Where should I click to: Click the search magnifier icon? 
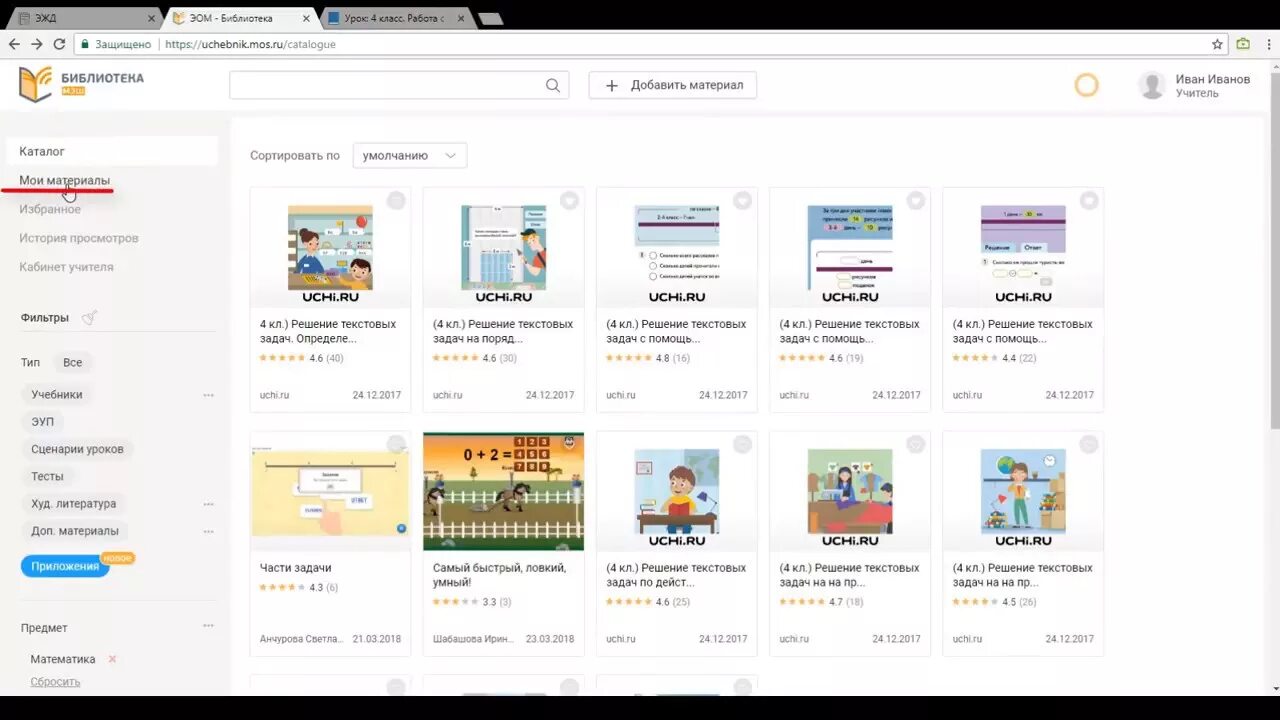(x=553, y=85)
